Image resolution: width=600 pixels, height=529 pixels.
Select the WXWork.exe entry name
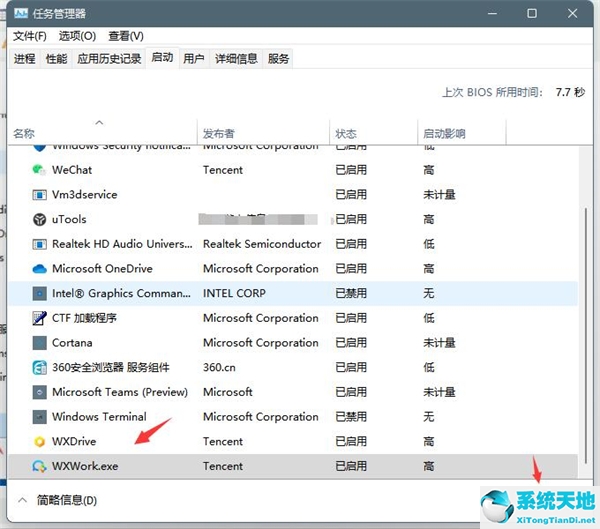pyautogui.click(x=85, y=466)
